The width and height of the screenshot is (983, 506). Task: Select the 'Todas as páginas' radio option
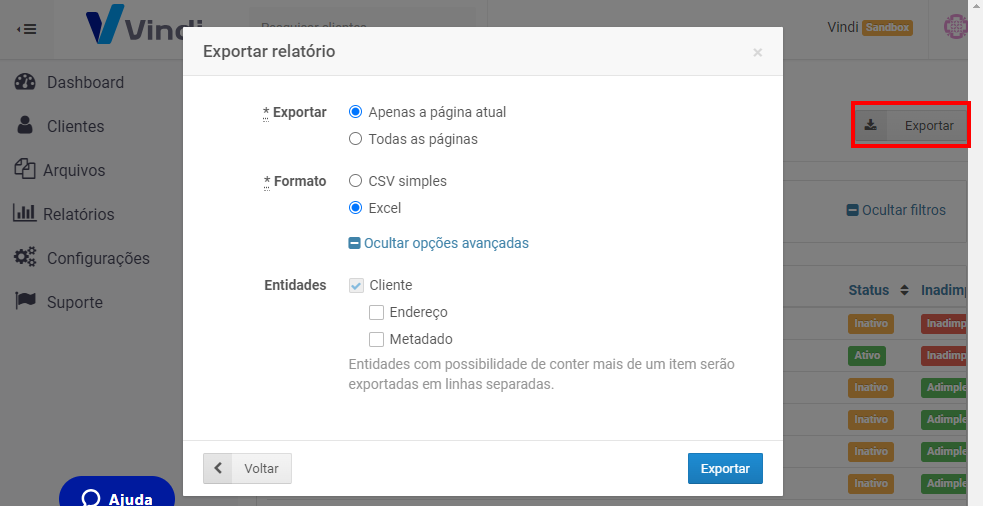point(355,139)
